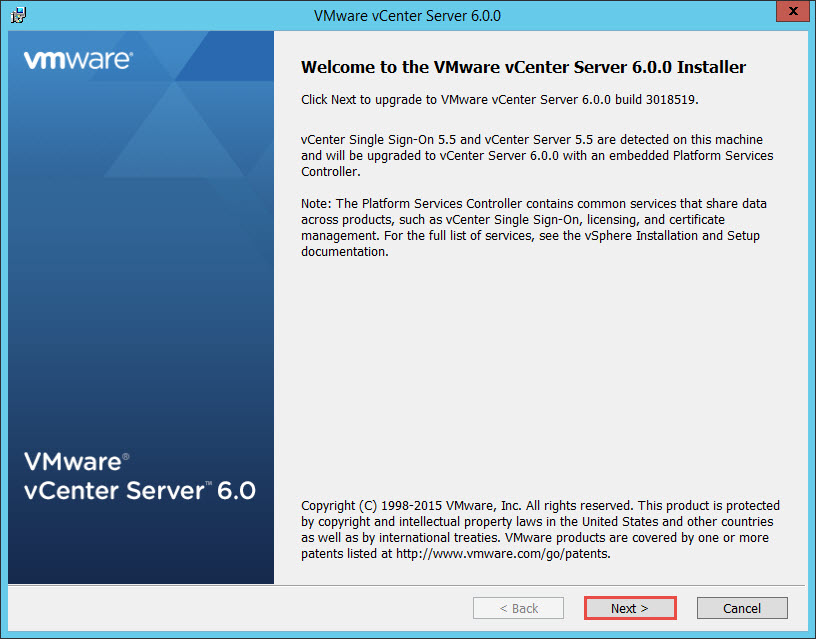
Task: Click the vCenter Single Sign-On detection notice
Action: 535,155
